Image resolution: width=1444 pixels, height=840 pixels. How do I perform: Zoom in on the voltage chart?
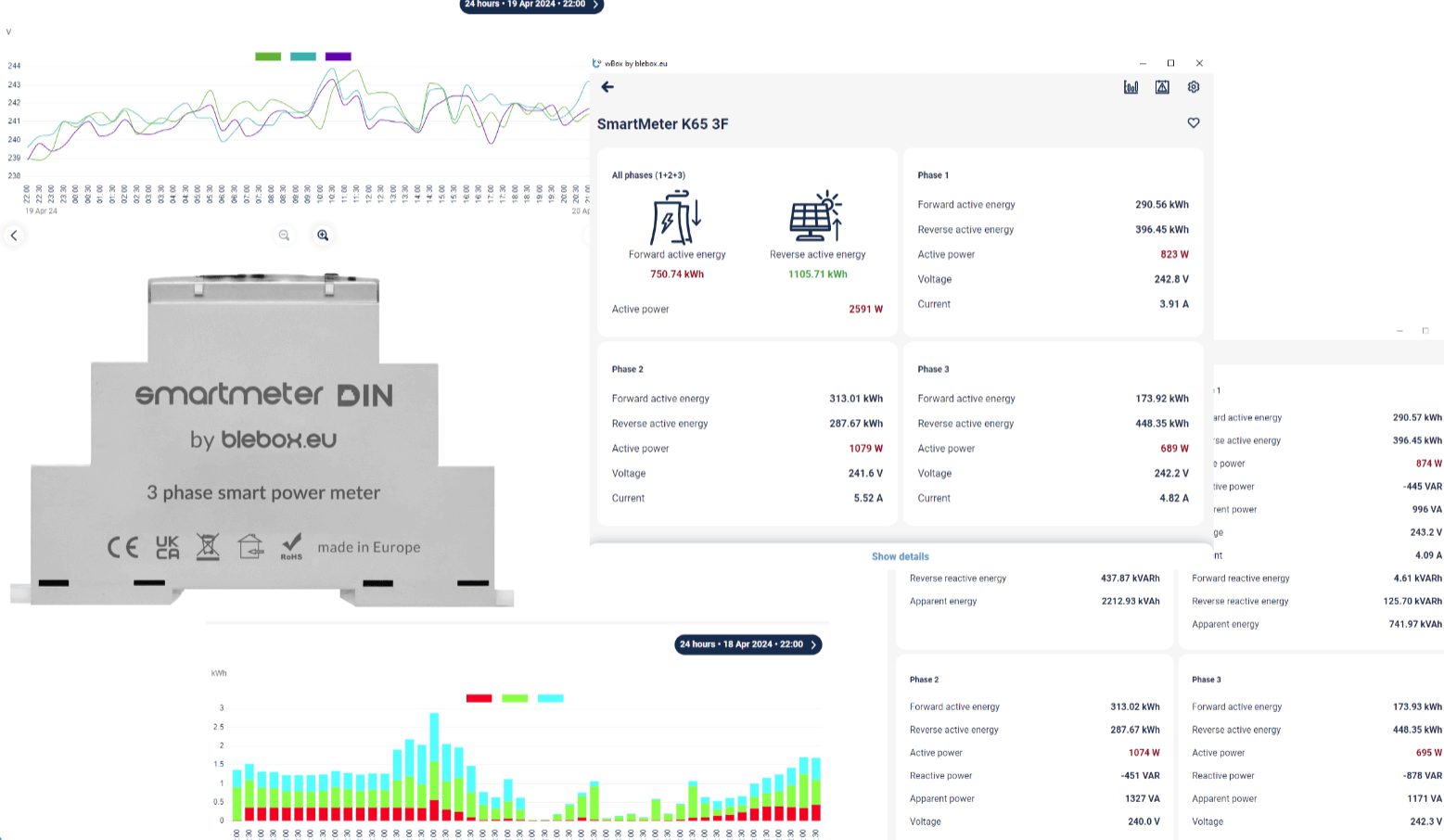(323, 235)
